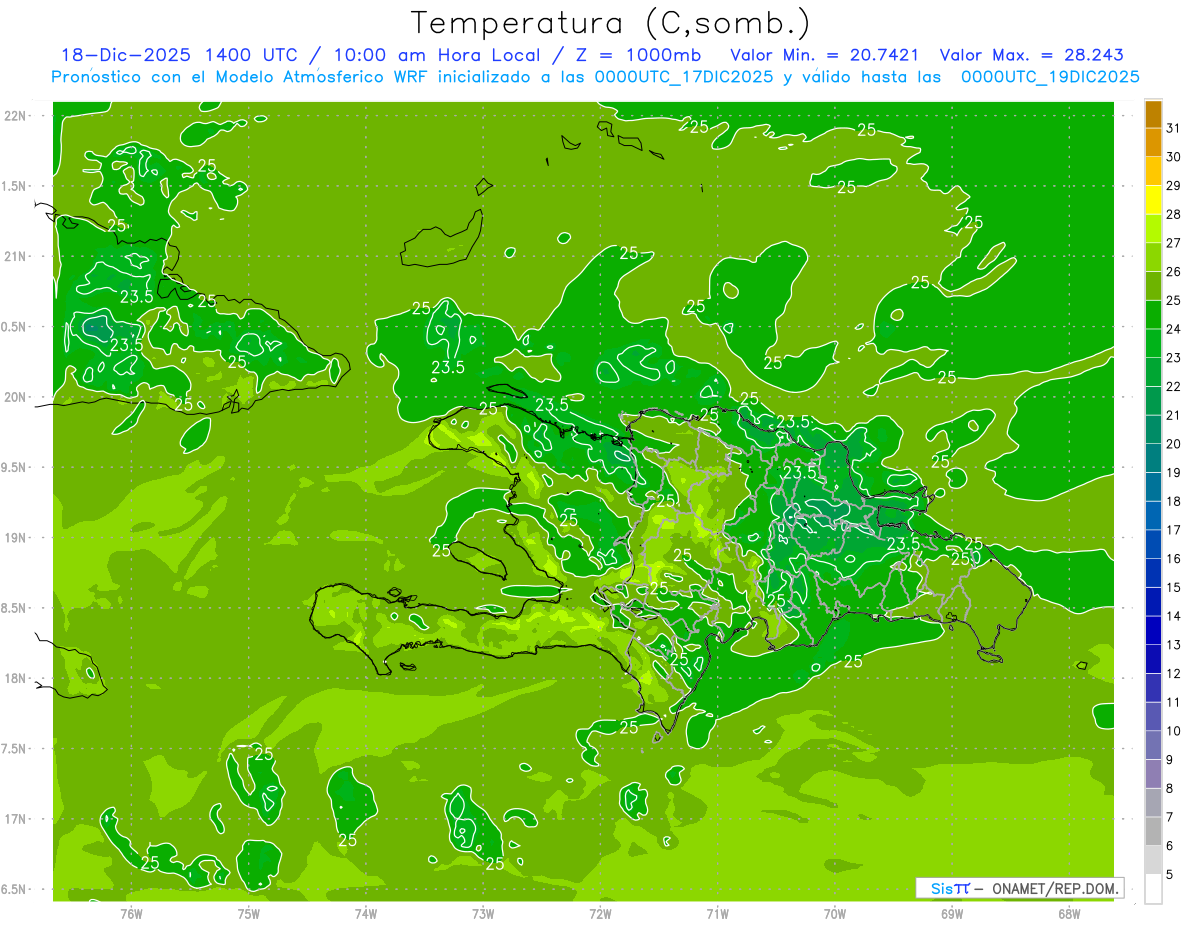Image resolution: width=1200 pixels, height=927 pixels.
Task: Click the '8.5N' latitude axis label
Action: pos(15,608)
